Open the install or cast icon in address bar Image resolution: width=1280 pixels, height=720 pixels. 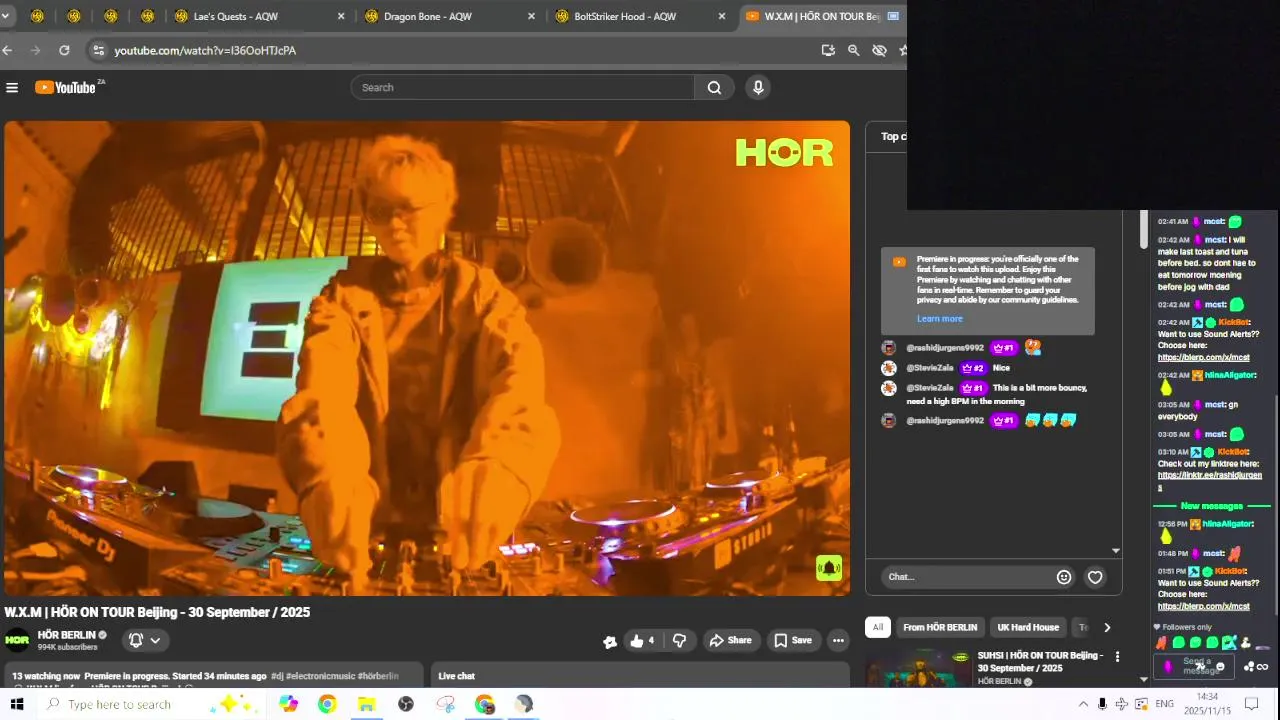(x=828, y=50)
